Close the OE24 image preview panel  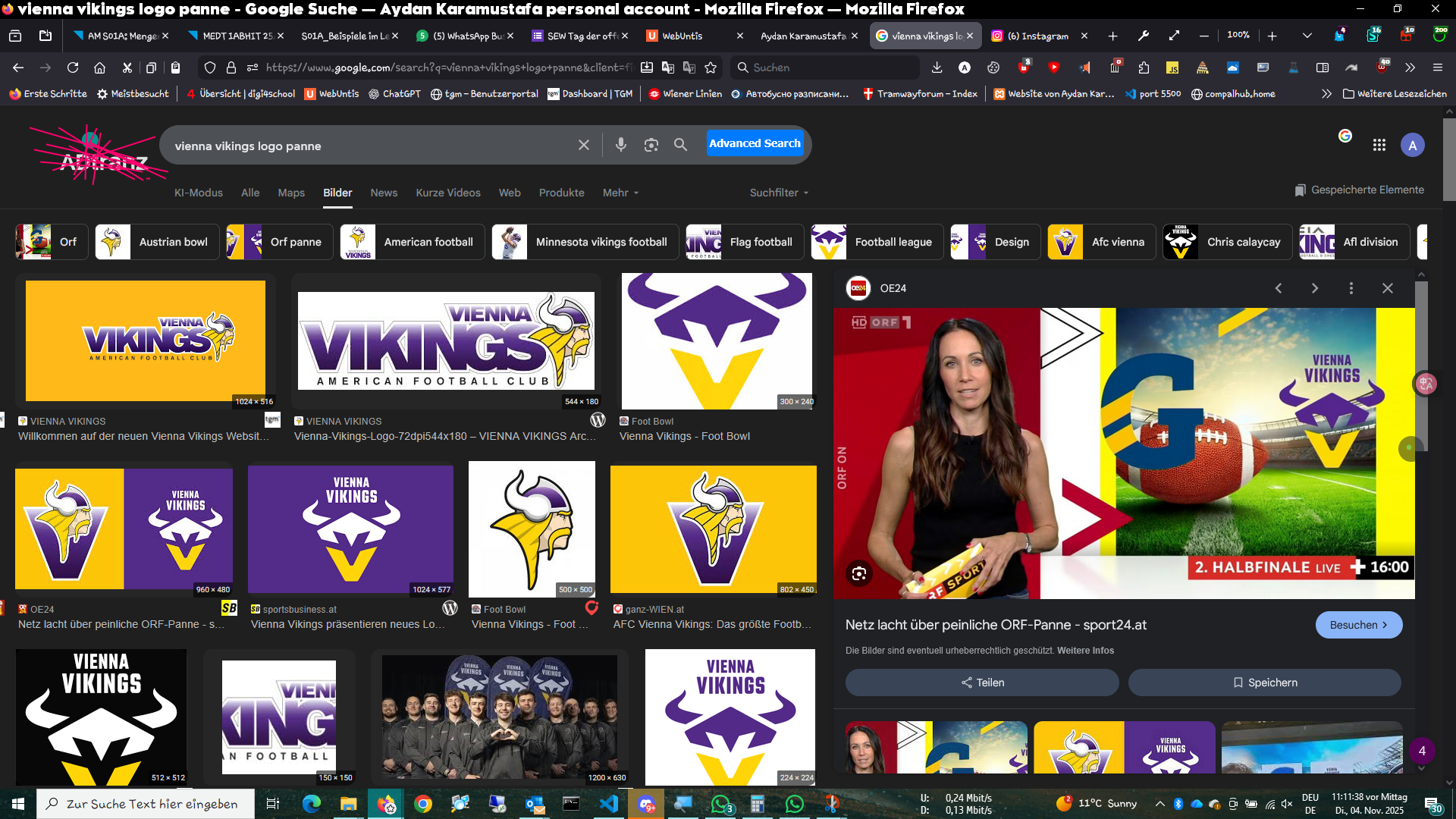(x=1388, y=288)
